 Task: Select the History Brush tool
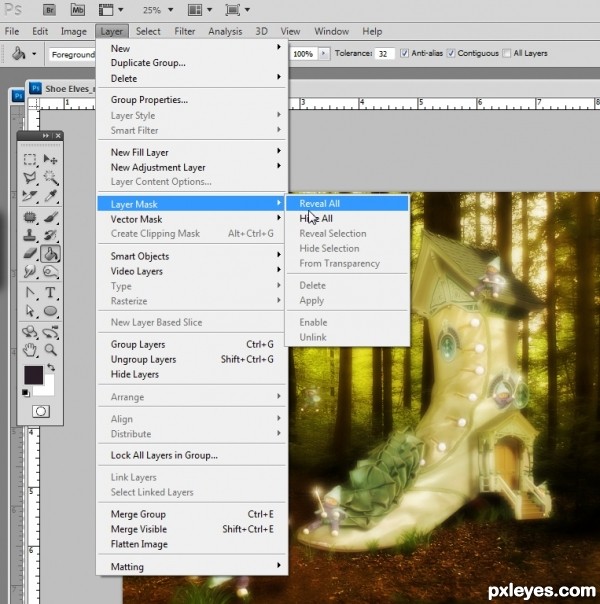pos(50,235)
